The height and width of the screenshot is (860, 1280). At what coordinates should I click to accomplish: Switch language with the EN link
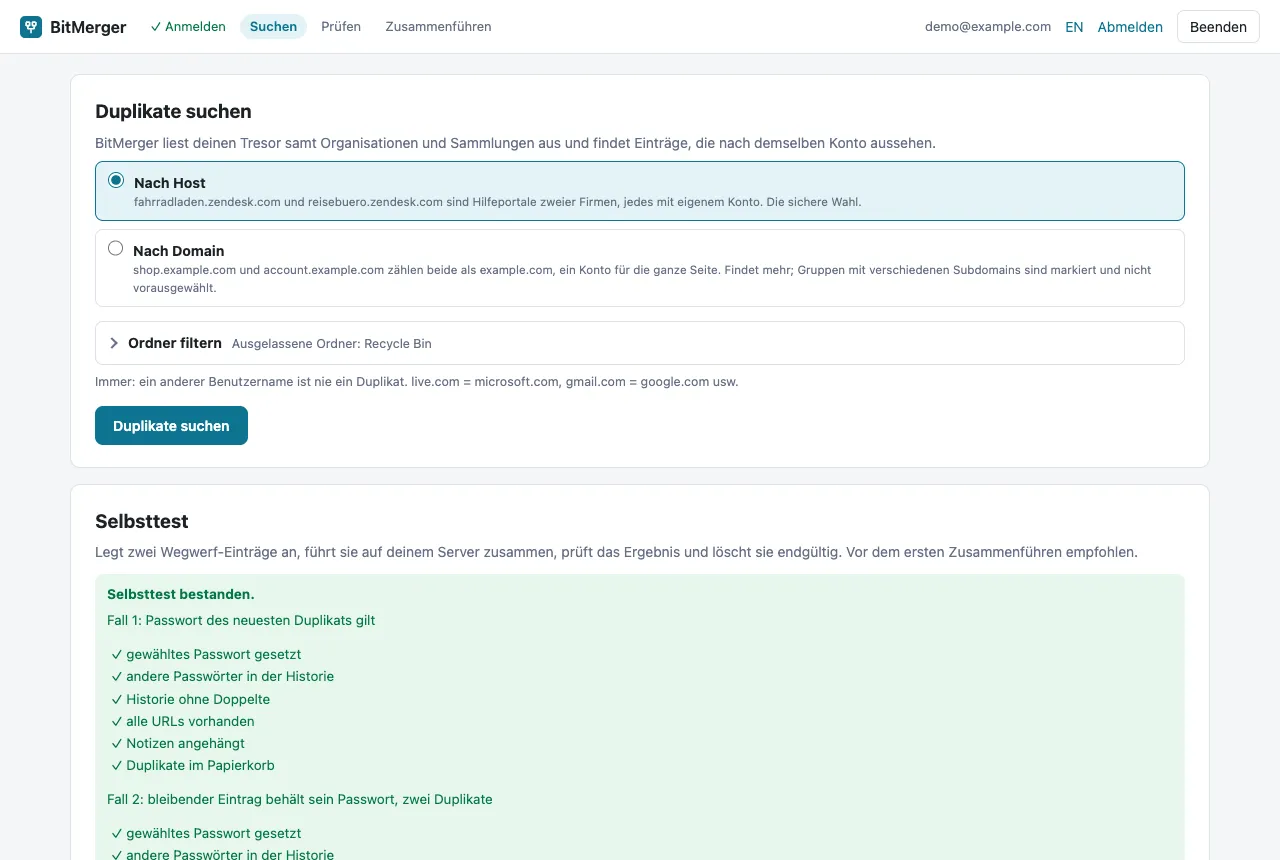point(1074,27)
